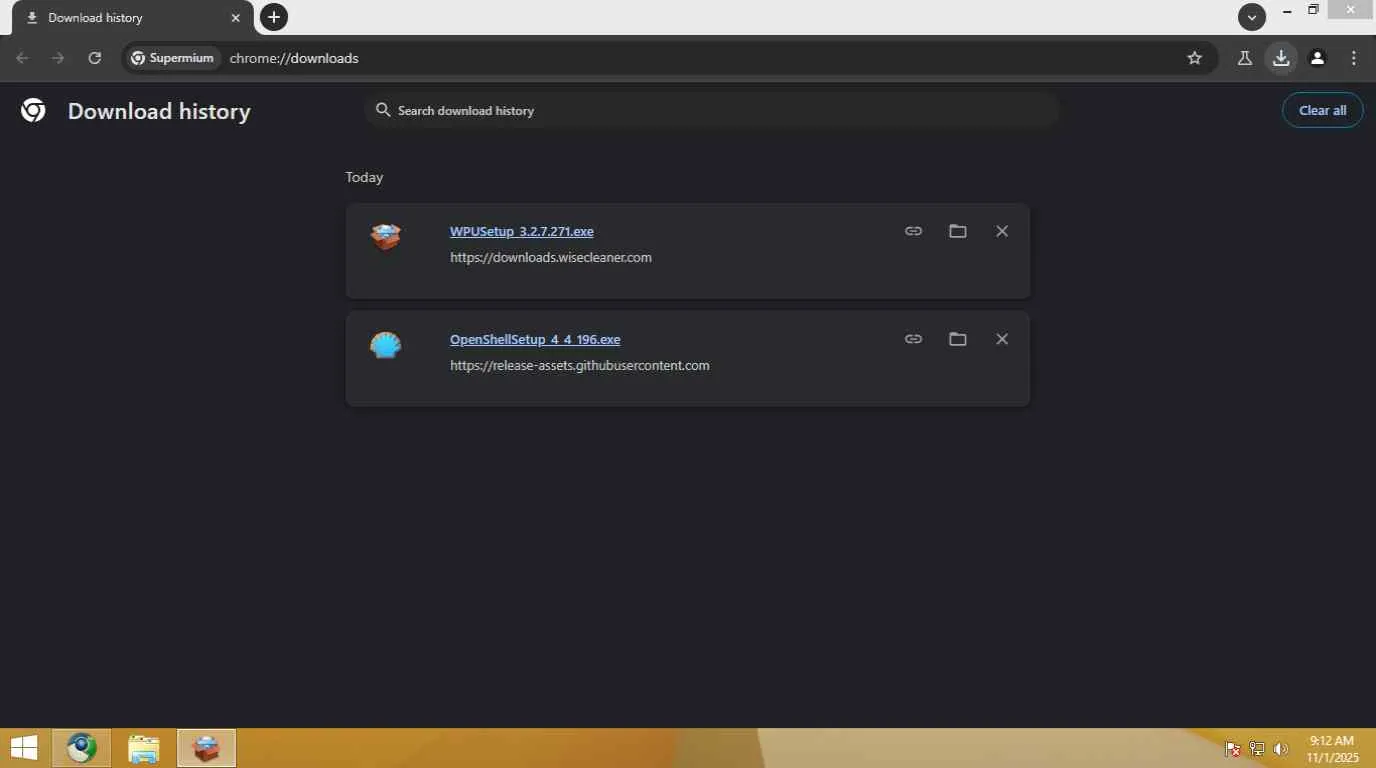Go forward using the forward arrow
Screen dimensions: 1376x768
tap(58, 58)
